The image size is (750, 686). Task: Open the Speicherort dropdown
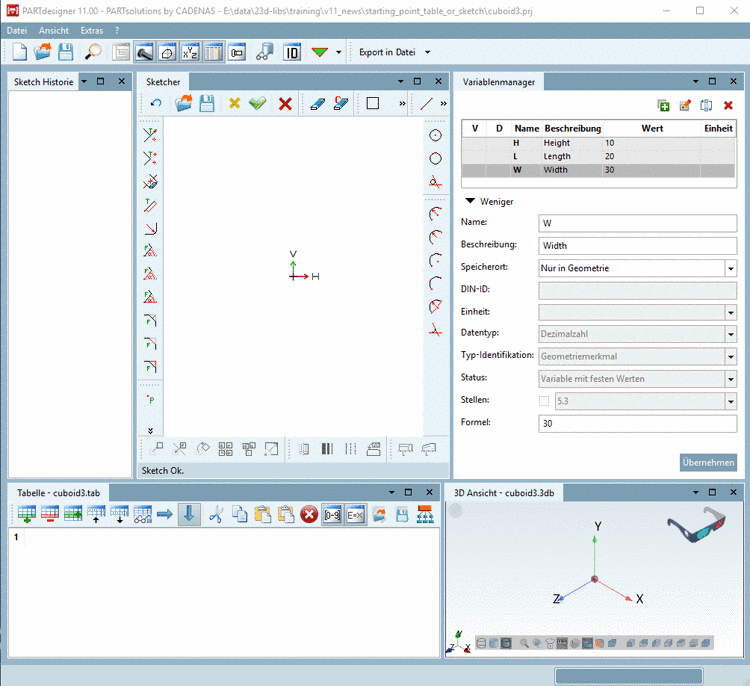(x=730, y=268)
